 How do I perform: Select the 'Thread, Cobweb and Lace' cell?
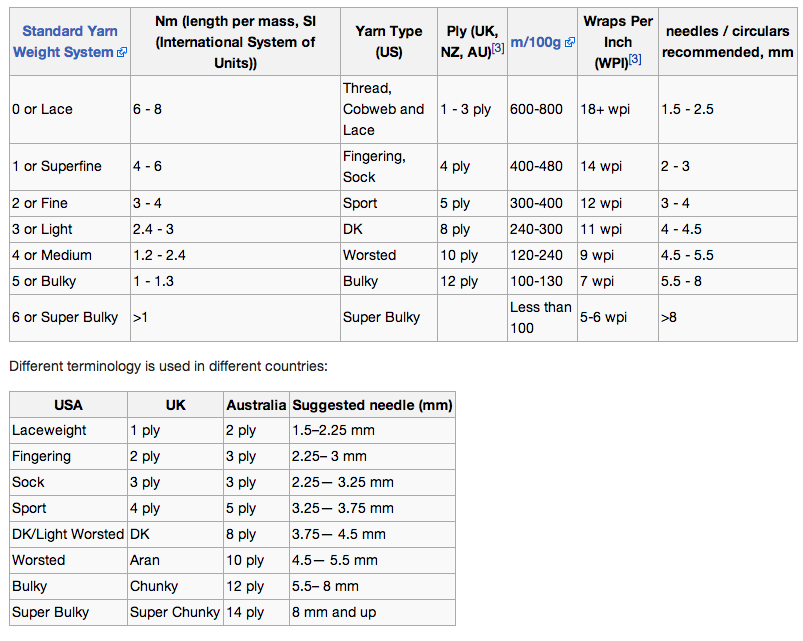389,110
